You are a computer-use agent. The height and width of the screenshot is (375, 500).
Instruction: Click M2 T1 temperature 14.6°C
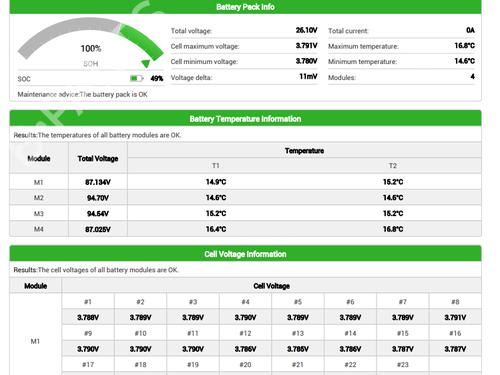(x=216, y=198)
